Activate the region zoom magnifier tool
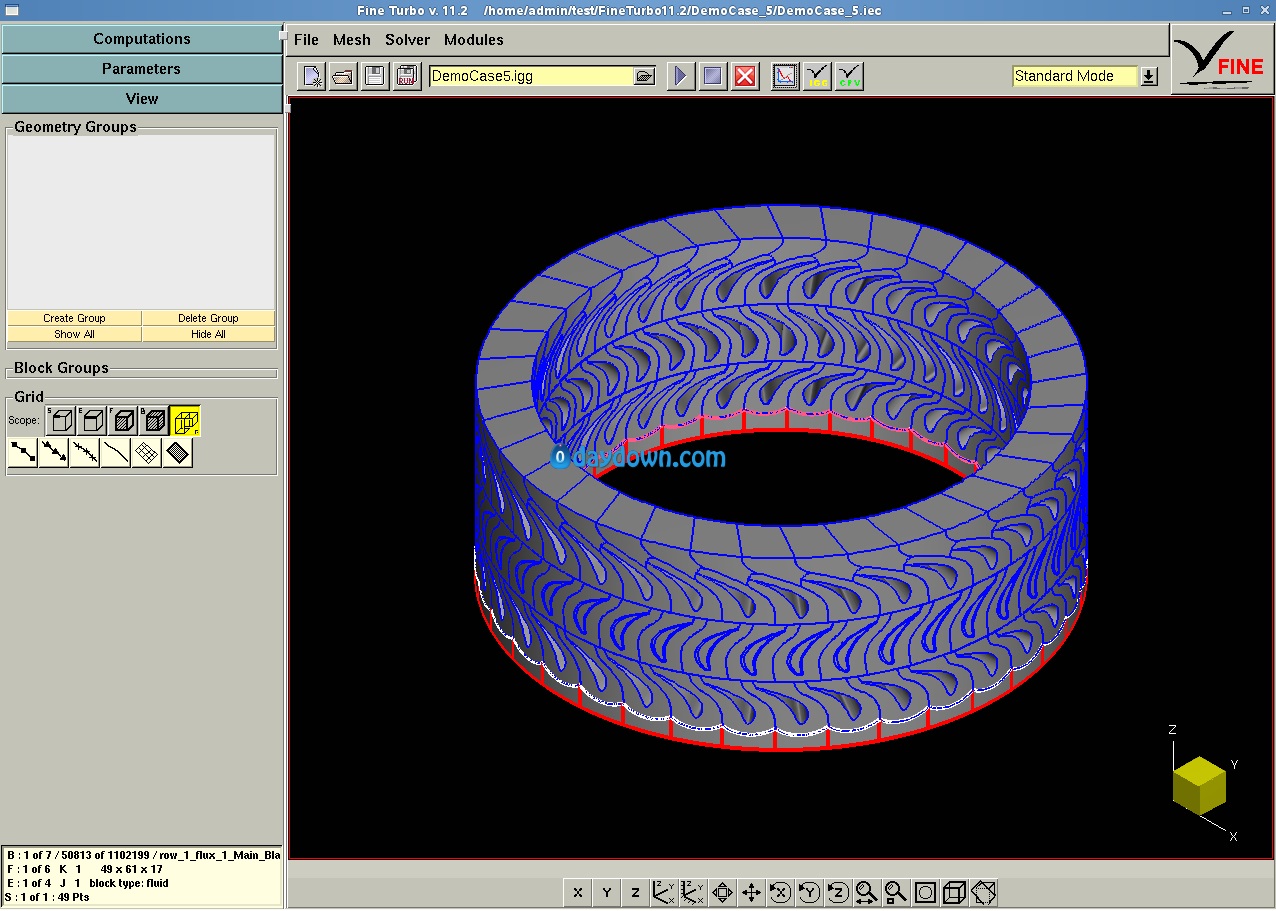This screenshot has width=1276, height=911. click(x=896, y=893)
